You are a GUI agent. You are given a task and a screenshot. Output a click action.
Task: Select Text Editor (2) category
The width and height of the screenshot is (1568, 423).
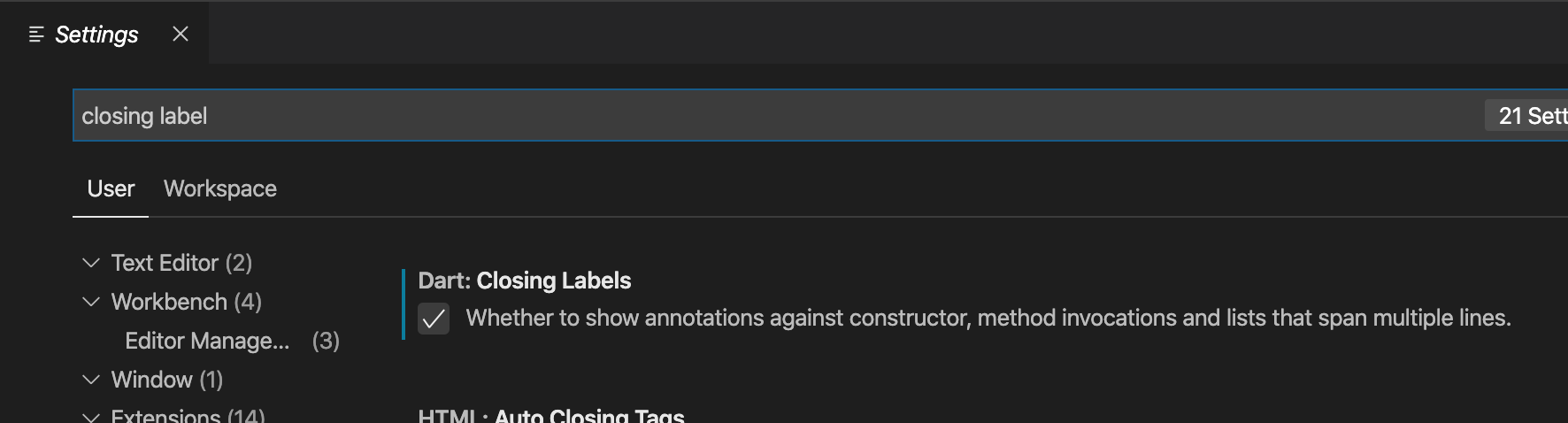coord(181,263)
